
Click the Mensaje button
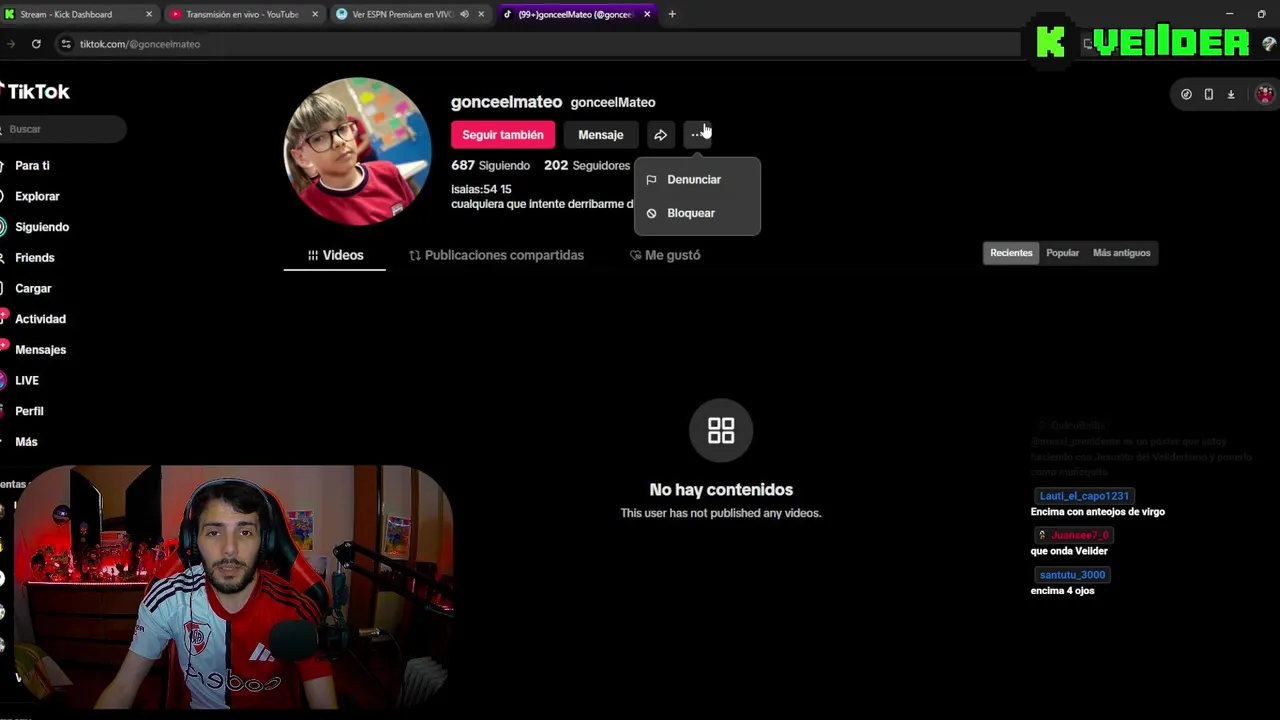600,135
